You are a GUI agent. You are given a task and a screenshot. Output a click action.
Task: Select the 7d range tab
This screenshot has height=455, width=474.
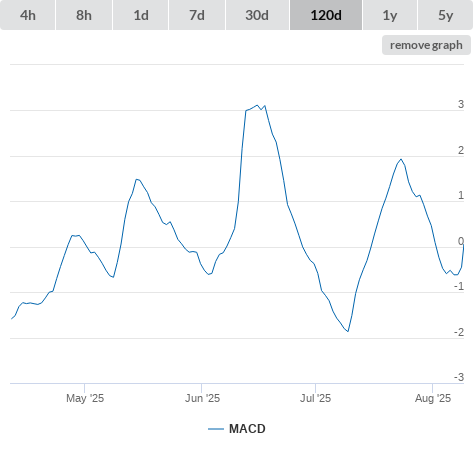(197, 15)
